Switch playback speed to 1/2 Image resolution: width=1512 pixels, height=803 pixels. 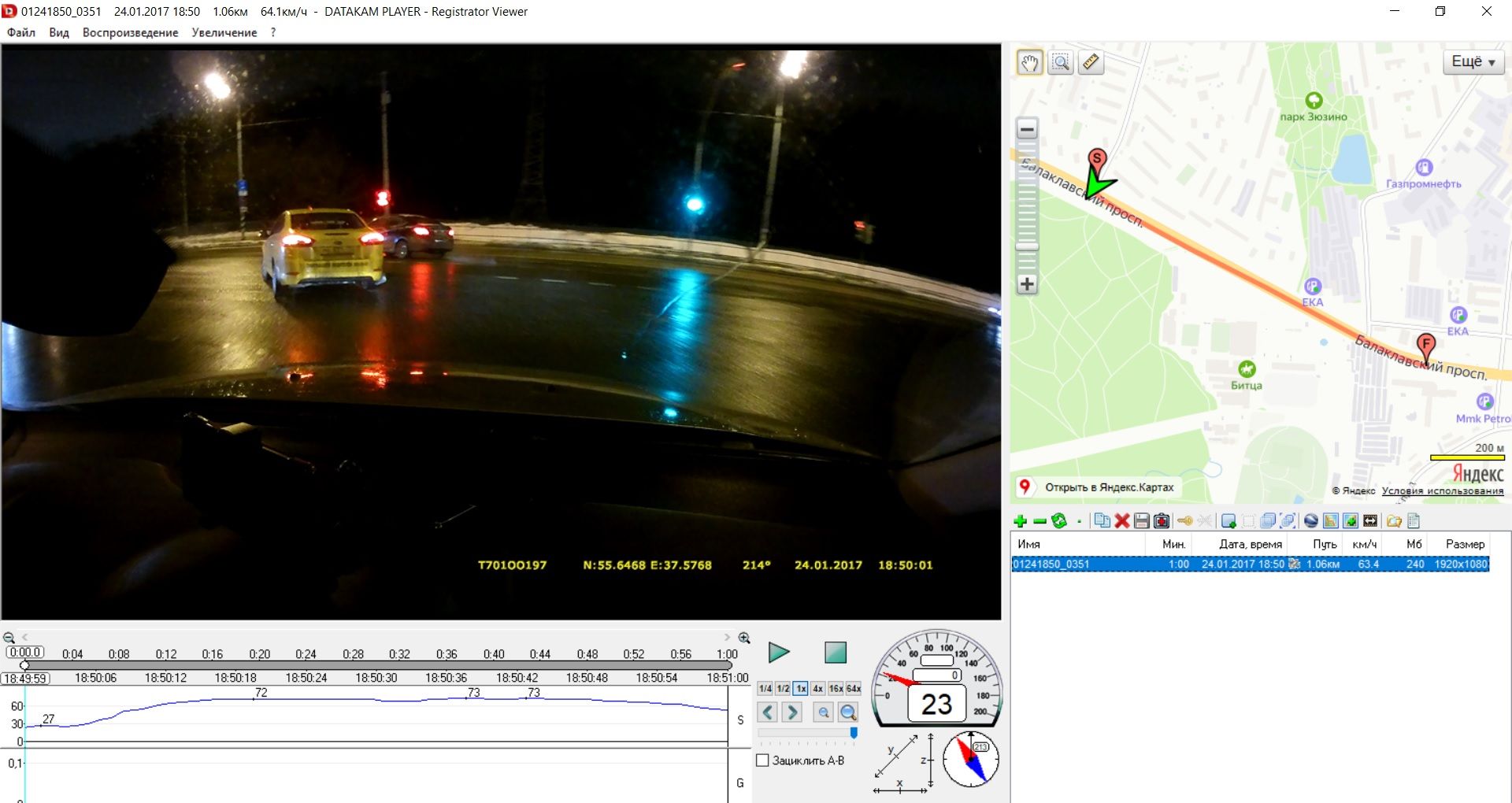(783, 689)
